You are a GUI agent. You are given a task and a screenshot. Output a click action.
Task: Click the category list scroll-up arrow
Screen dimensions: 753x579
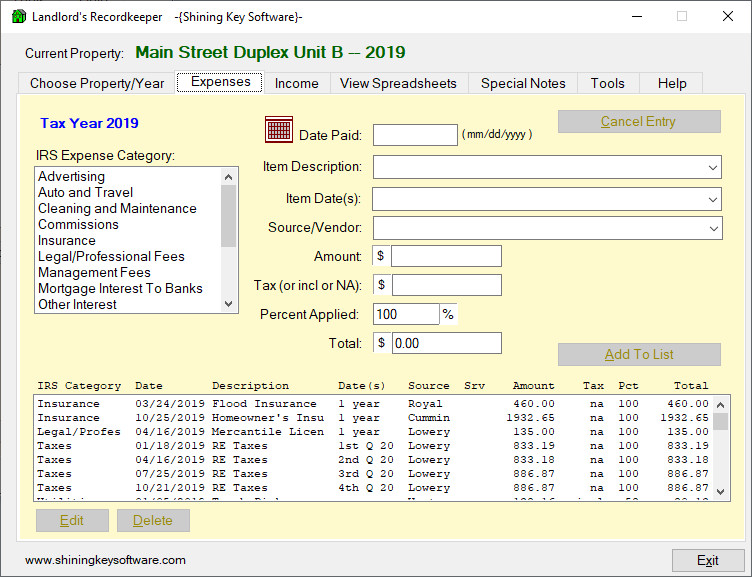(x=229, y=177)
